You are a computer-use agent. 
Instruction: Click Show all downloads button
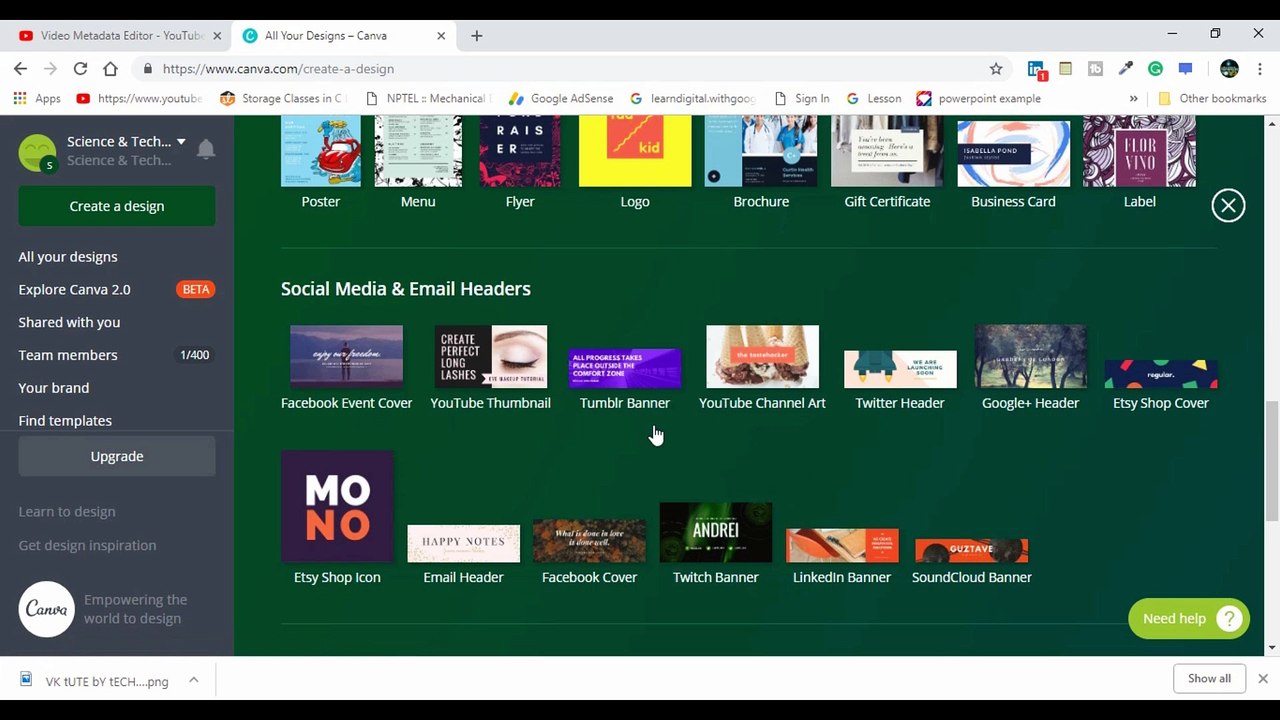[1209, 679]
